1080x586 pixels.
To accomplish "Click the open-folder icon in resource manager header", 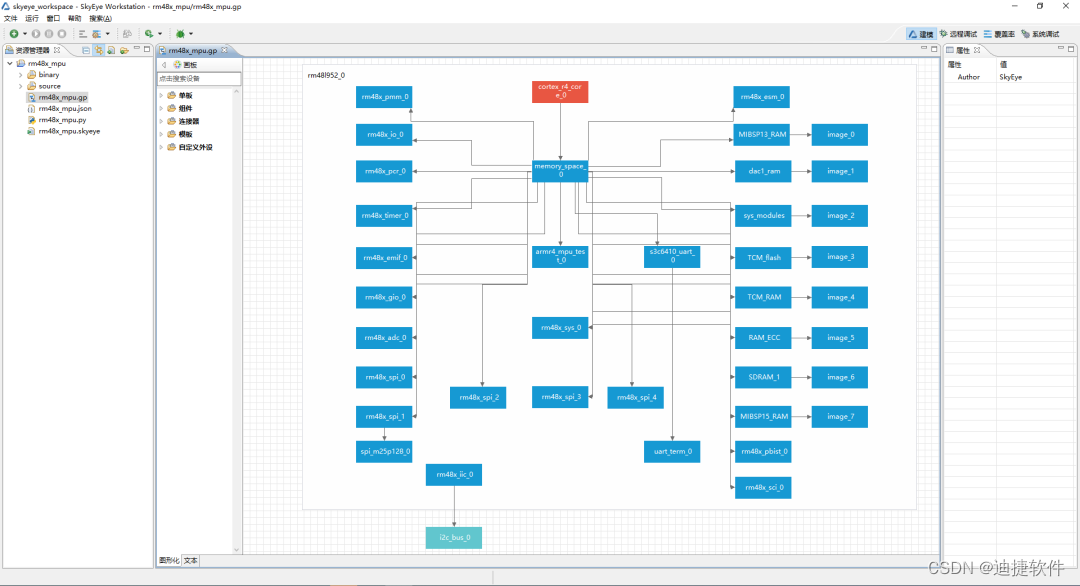I will pos(124,50).
